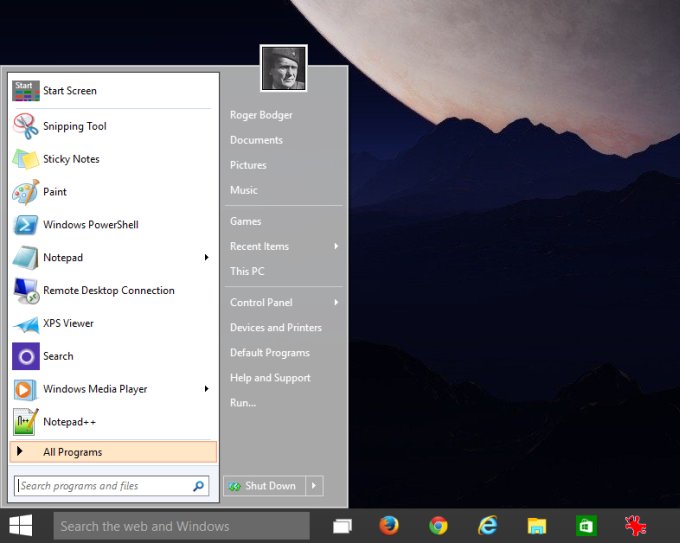Expand the Notepad submenu arrow
Viewport: 680px width, 543px height.
coord(207,258)
